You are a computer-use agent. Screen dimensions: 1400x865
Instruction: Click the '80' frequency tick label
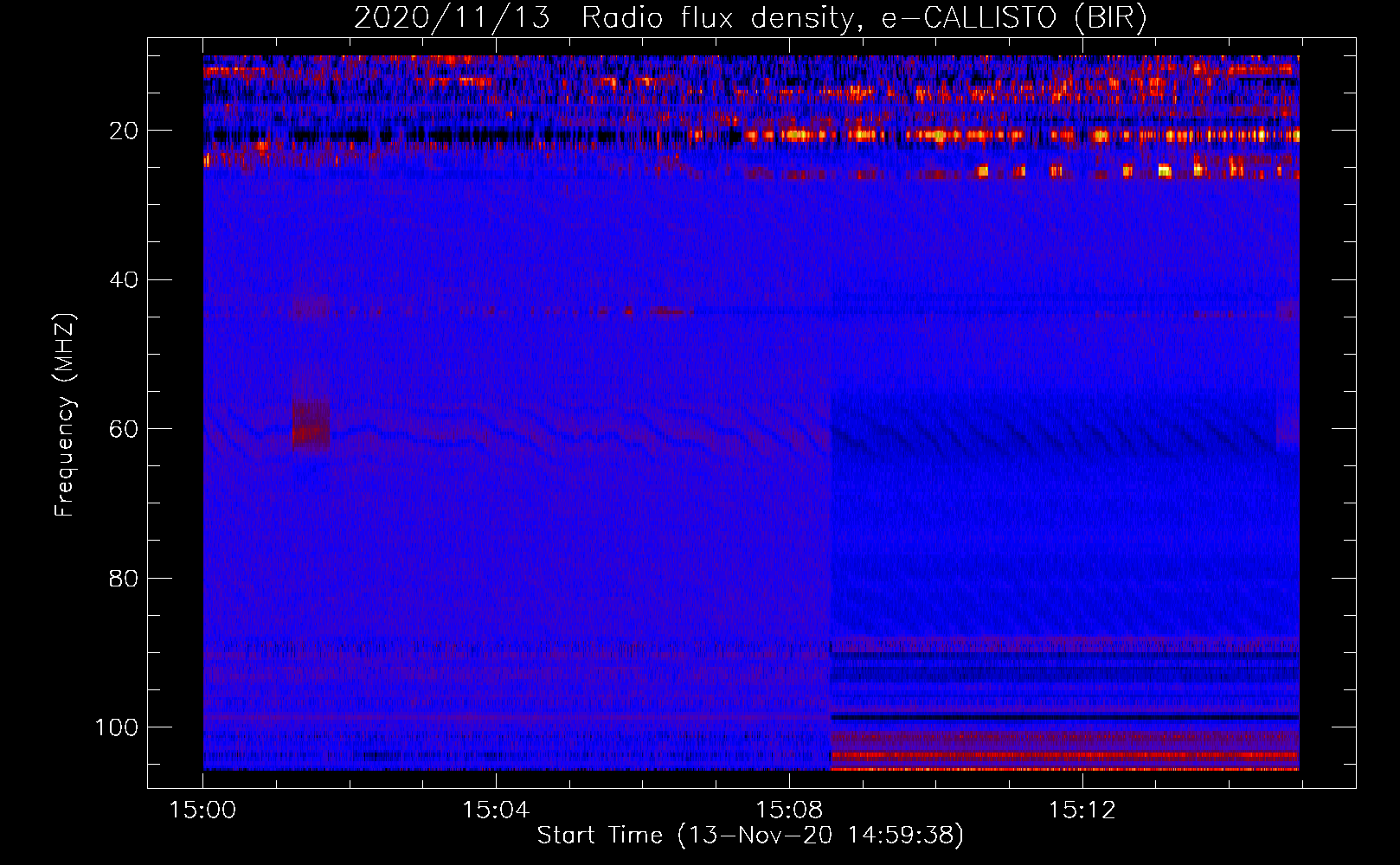coord(124,578)
